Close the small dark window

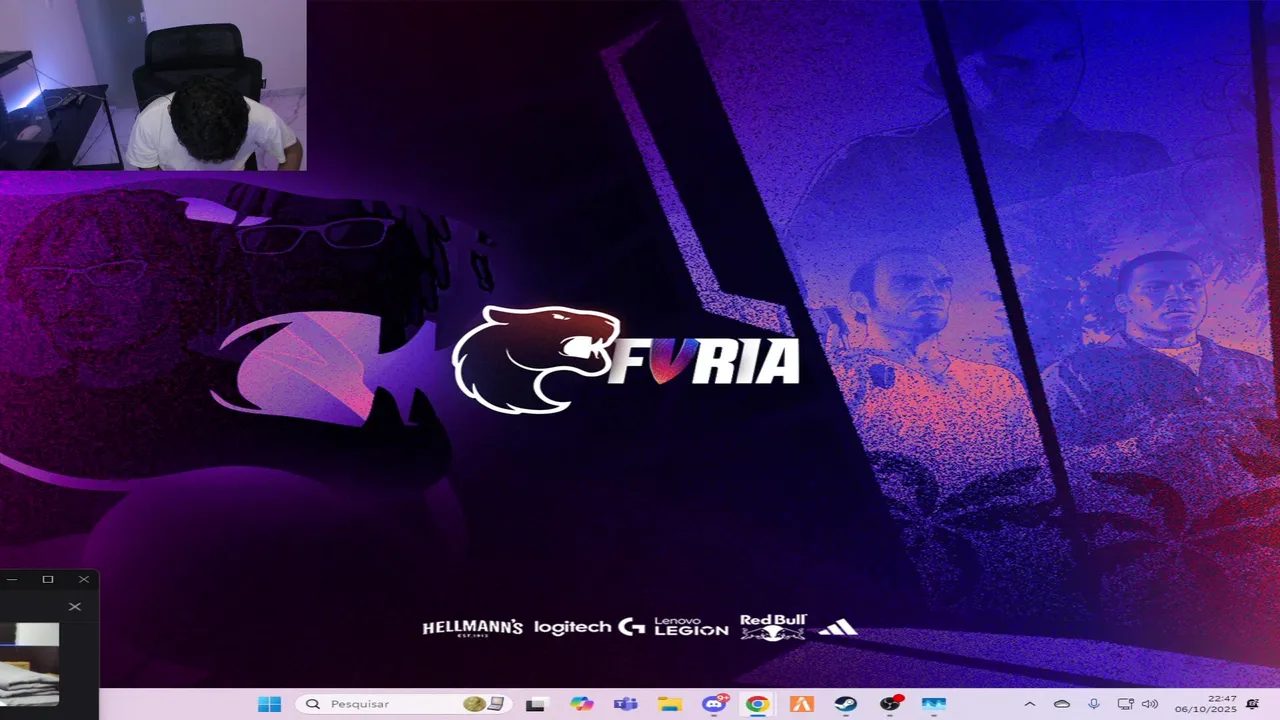(84, 579)
